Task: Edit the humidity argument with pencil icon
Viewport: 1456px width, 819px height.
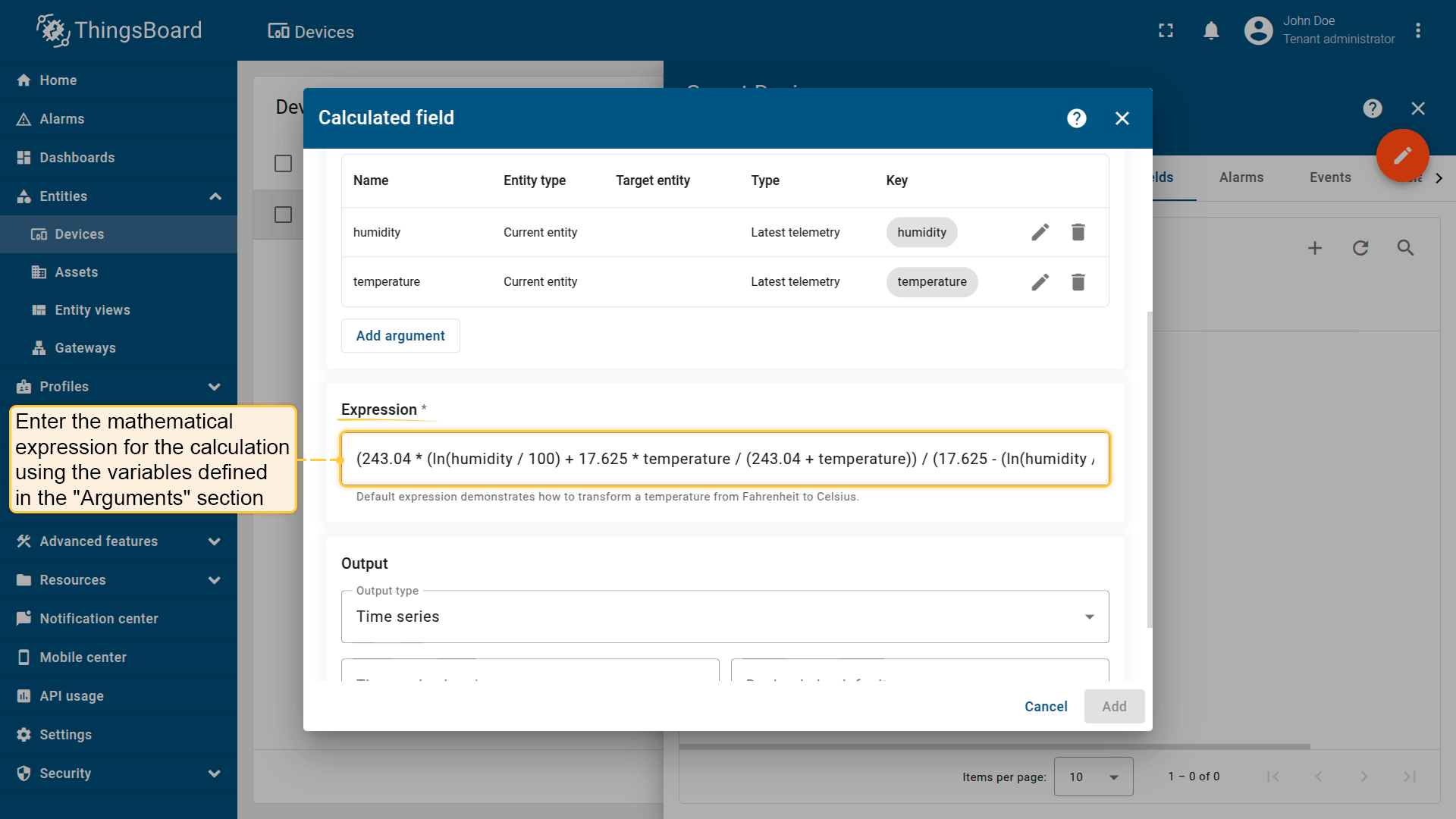Action: [1040, 232]
